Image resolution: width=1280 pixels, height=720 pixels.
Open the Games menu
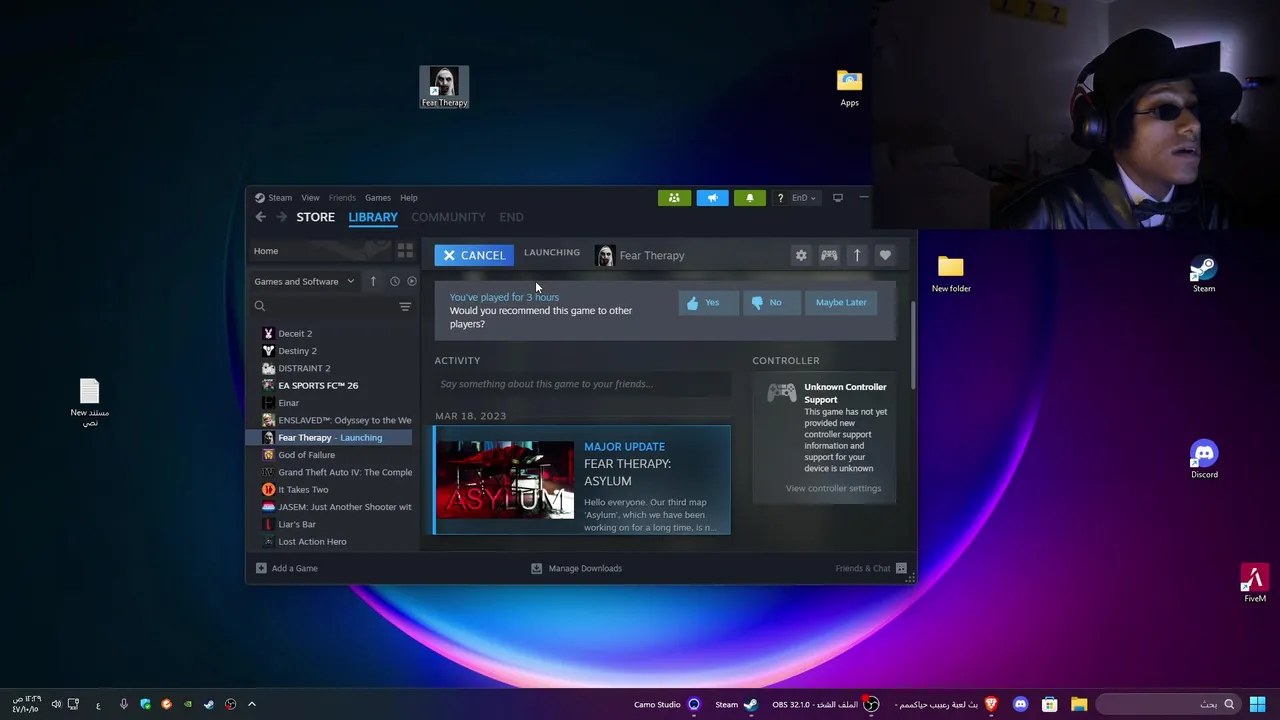[x=378, y=198]
